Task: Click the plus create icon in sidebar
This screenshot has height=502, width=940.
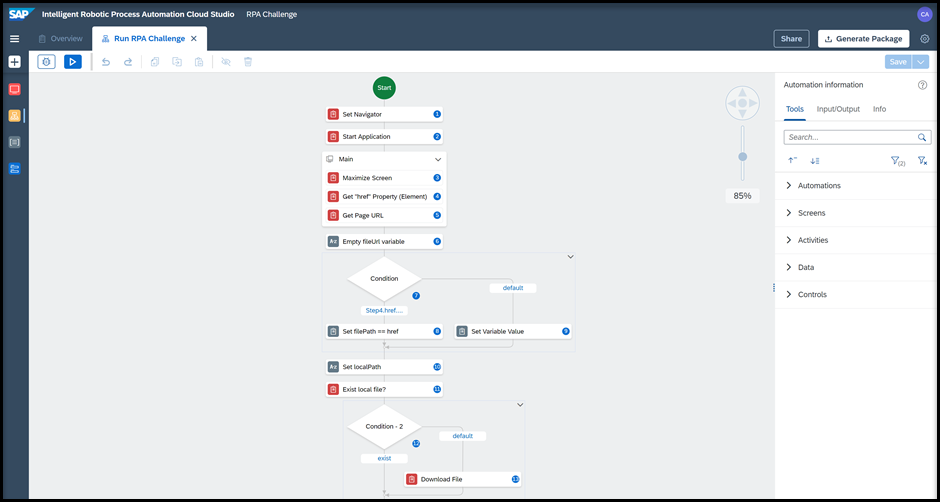Action: click(14, 62)
